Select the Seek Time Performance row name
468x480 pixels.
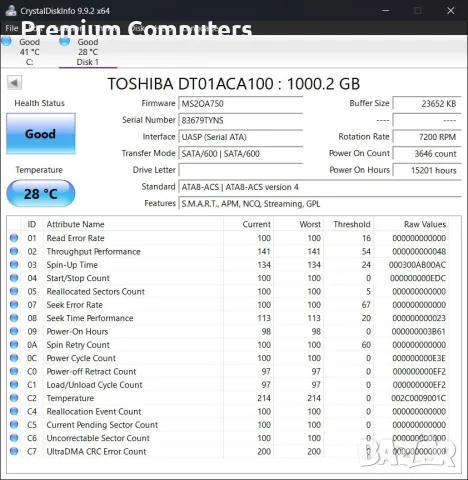click(x=90, y=318)
